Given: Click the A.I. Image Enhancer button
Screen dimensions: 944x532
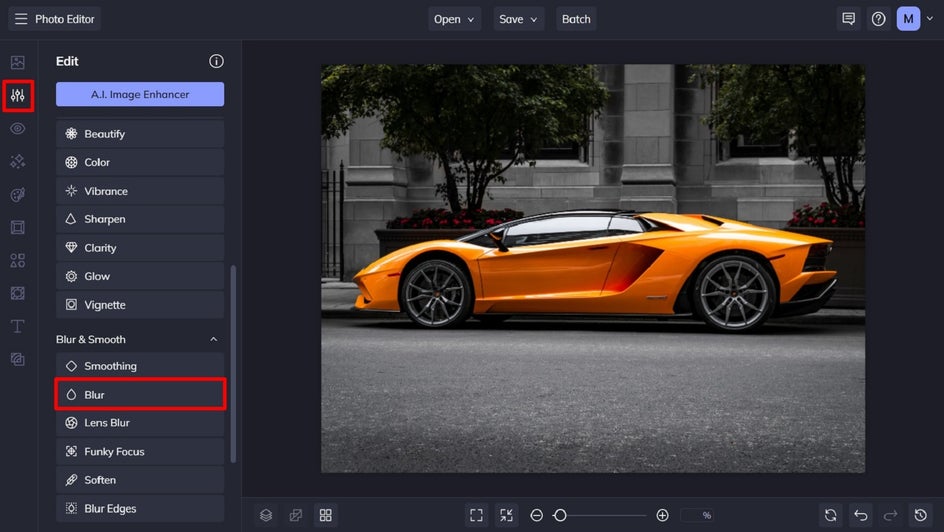Looking at the screenshot, I should 140,94.
